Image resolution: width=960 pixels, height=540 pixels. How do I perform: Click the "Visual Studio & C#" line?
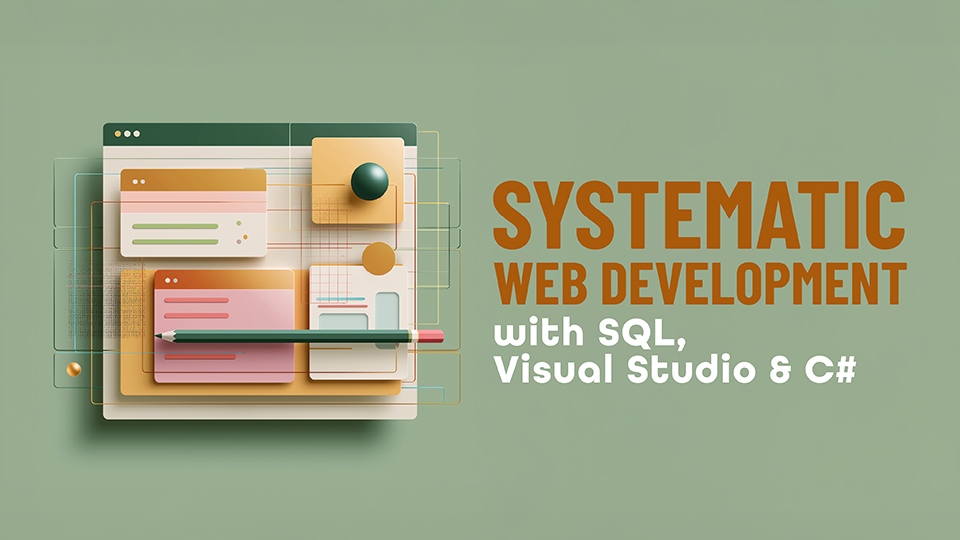coord(675,370)
